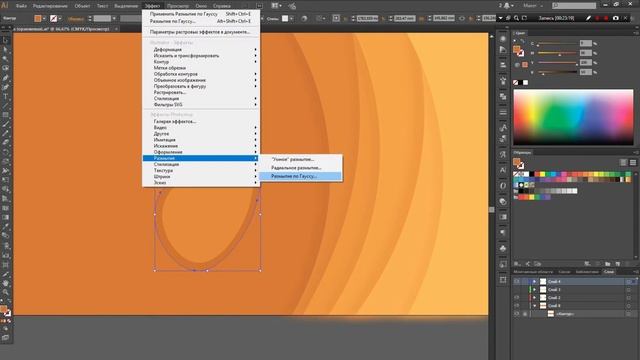
Task: Select the Eyedropper tool
Action: [5, 226]
